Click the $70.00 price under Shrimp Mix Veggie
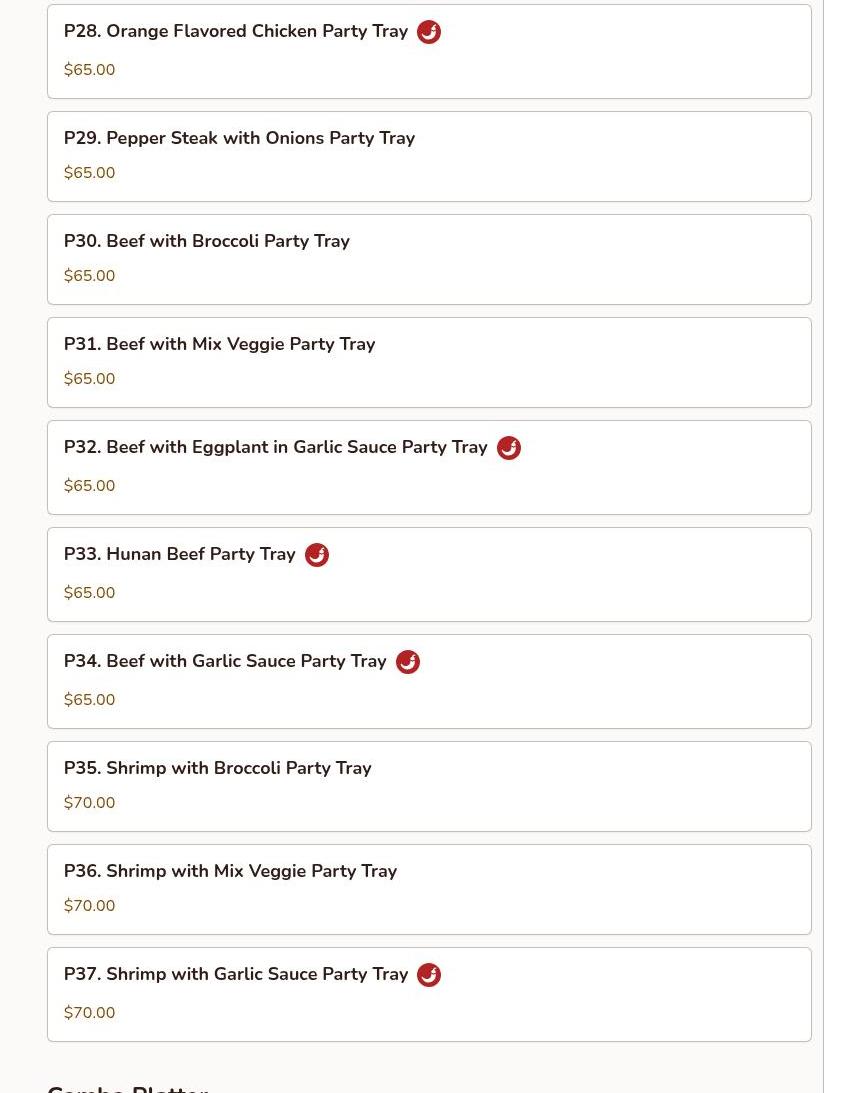 point(89,906)
